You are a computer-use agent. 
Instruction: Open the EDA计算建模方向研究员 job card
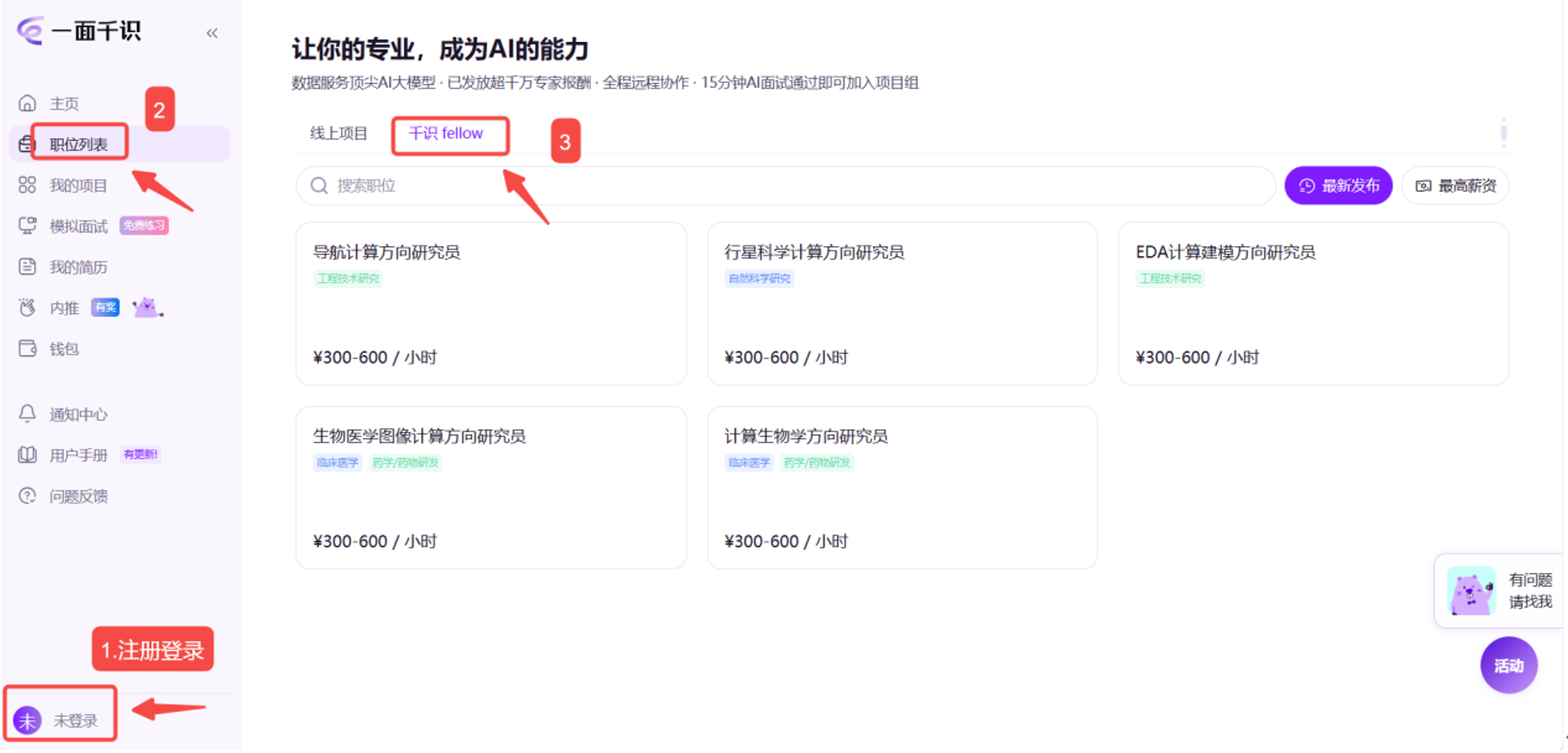1314,303
